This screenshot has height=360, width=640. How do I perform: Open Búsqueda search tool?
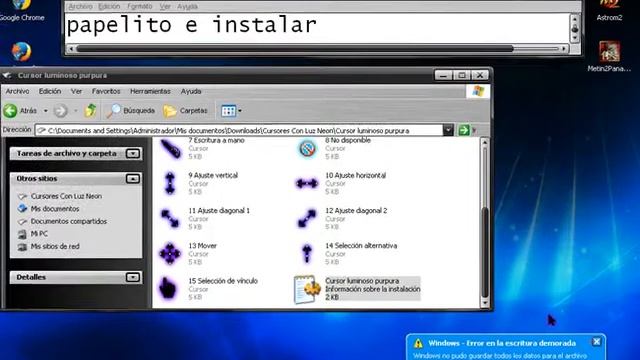pyautogui.click(x=131, y=111)
